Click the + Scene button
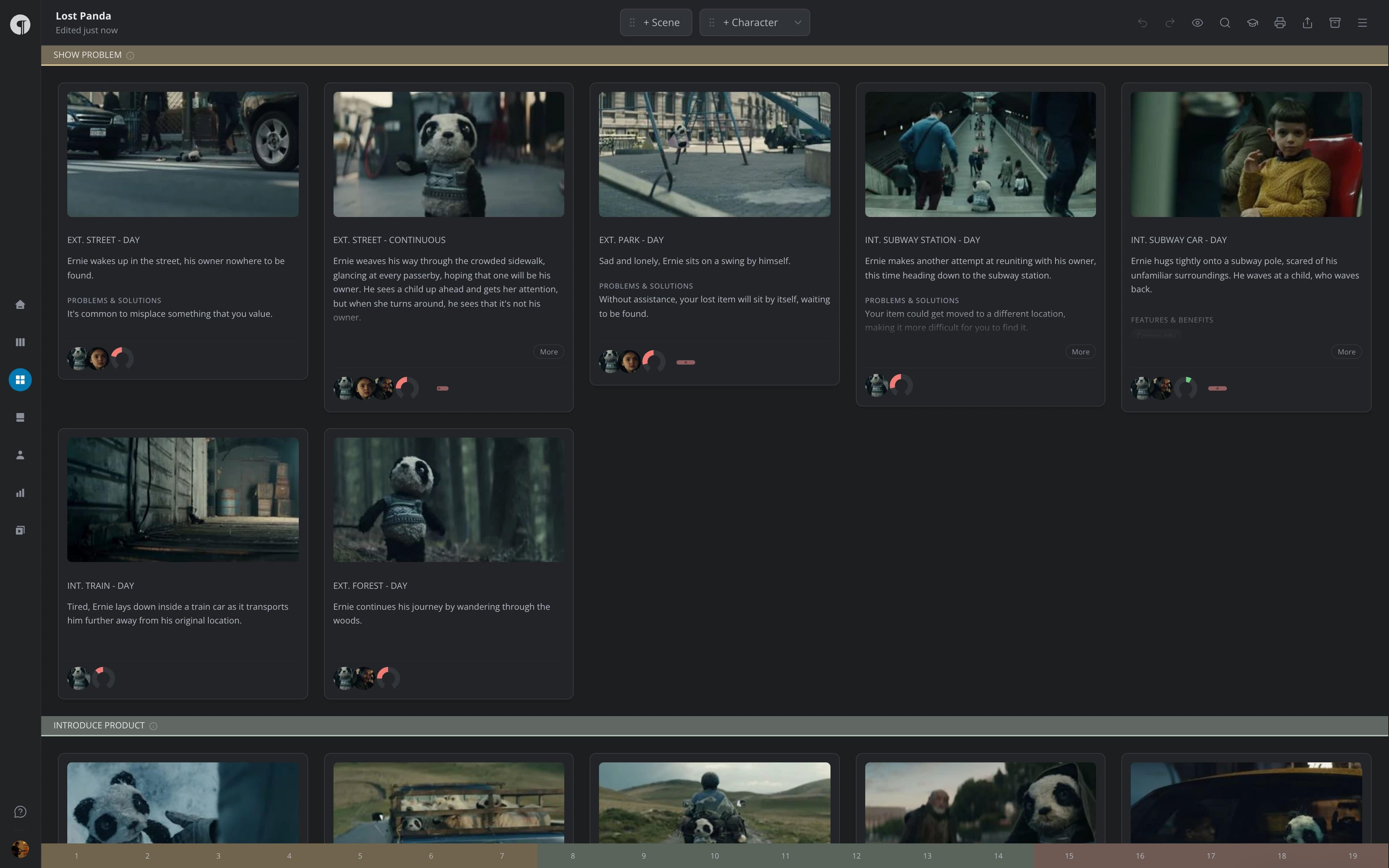Image resolution: width=1389 pixels, height=868 pixels. [x=656, y=22]
